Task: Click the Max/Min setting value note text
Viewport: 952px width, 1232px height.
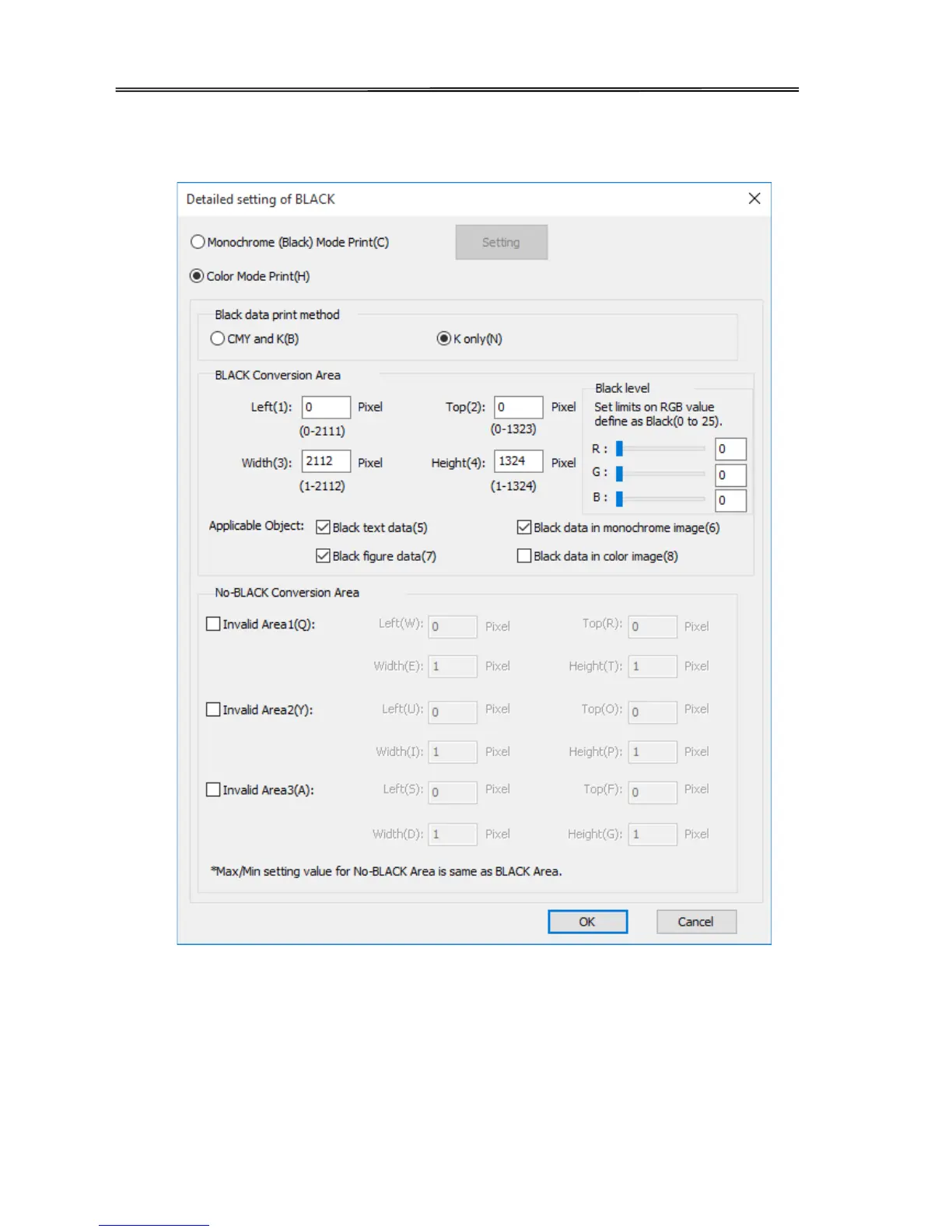Action: pyautogui.click(x=387, y=871)
